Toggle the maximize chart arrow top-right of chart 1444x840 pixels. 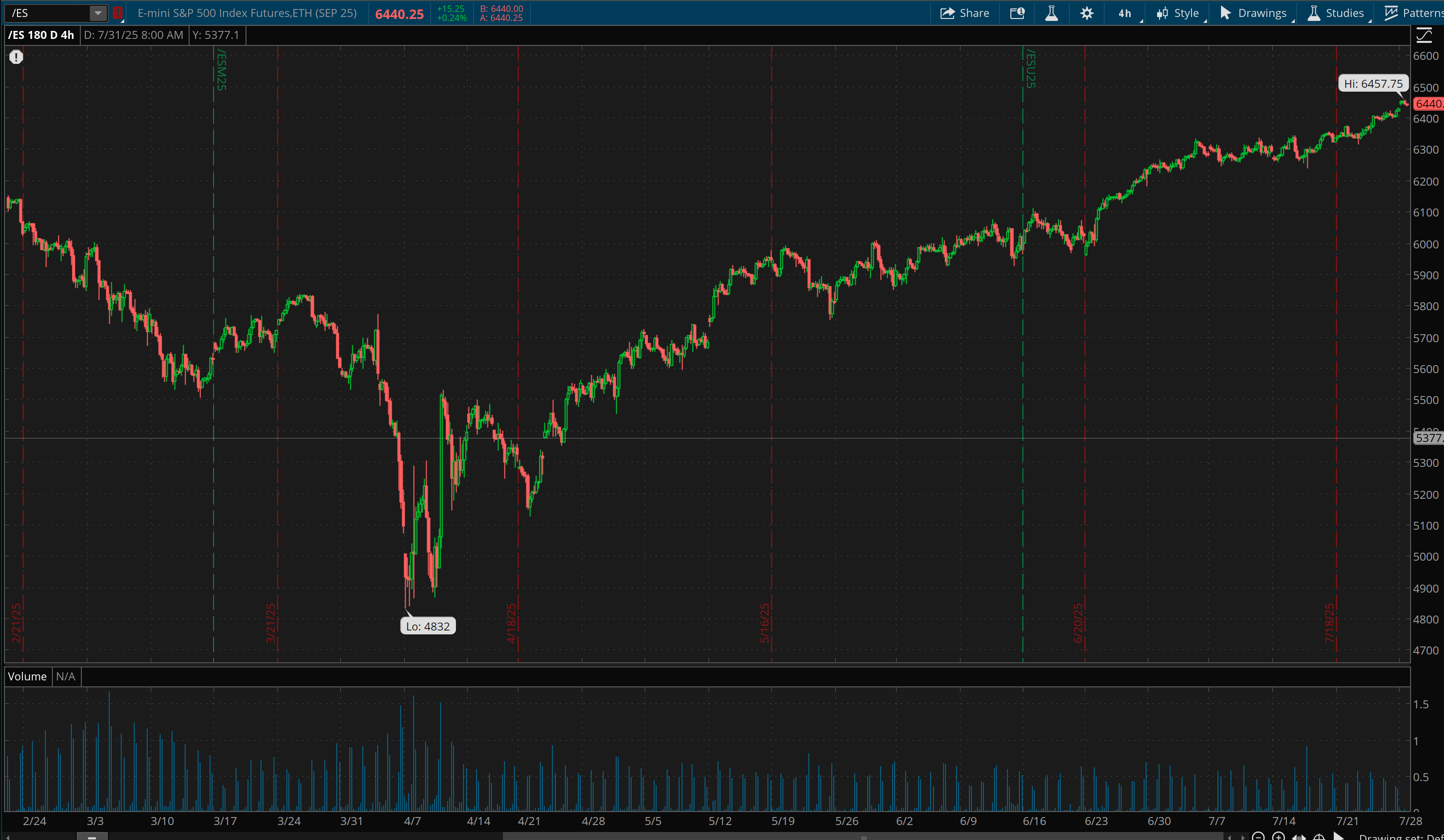coord(1425,35)
